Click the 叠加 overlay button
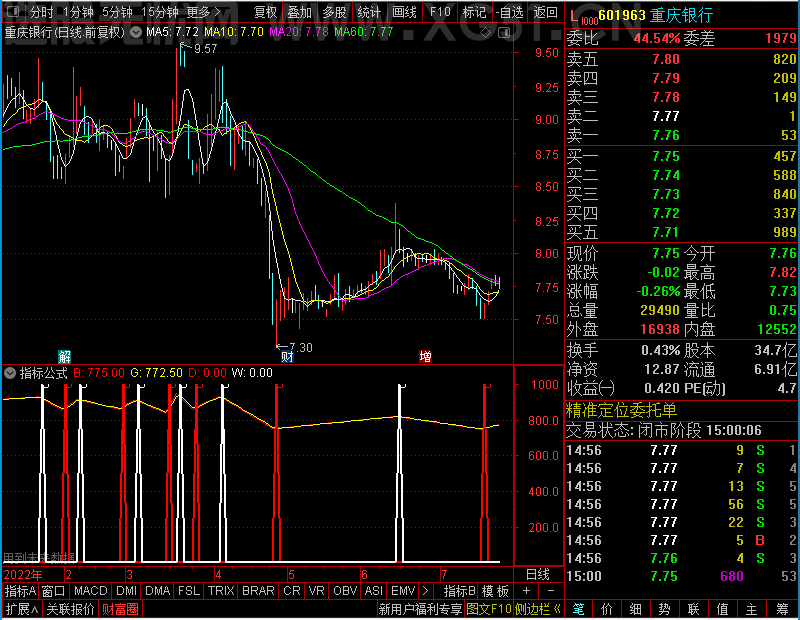Screen dimensions: 800x620 299,12
